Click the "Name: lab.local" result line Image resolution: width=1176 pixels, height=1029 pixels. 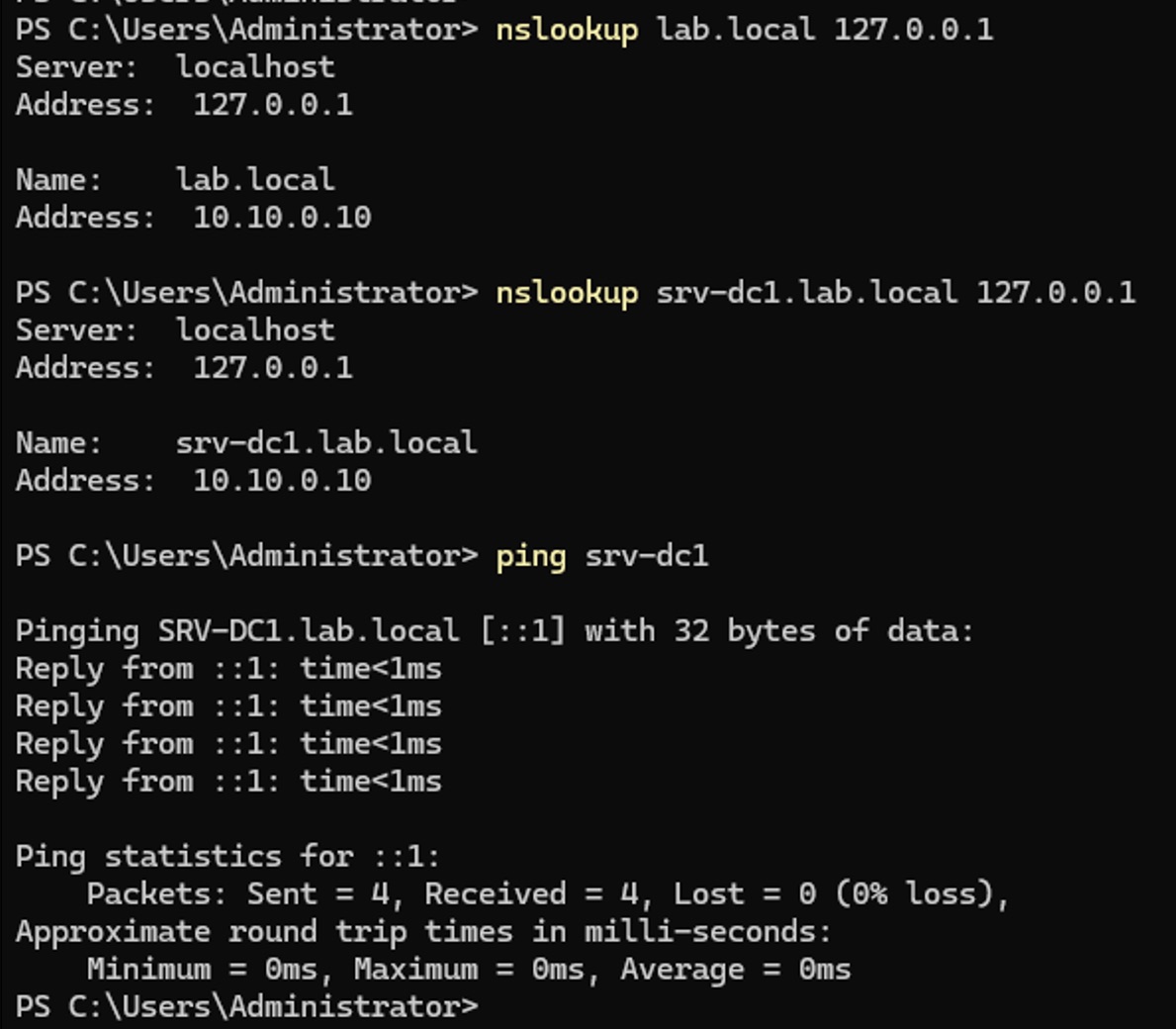click(x=175, y=180)
